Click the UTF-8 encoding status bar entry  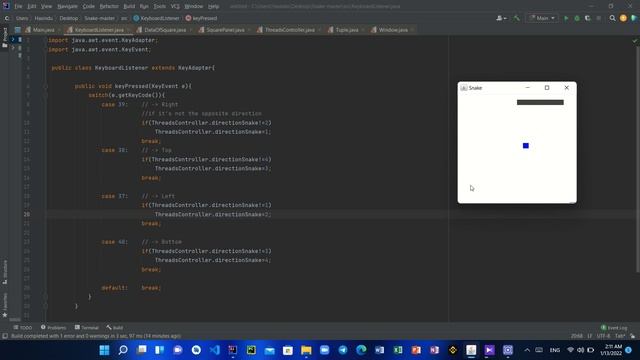coord(603,336)
